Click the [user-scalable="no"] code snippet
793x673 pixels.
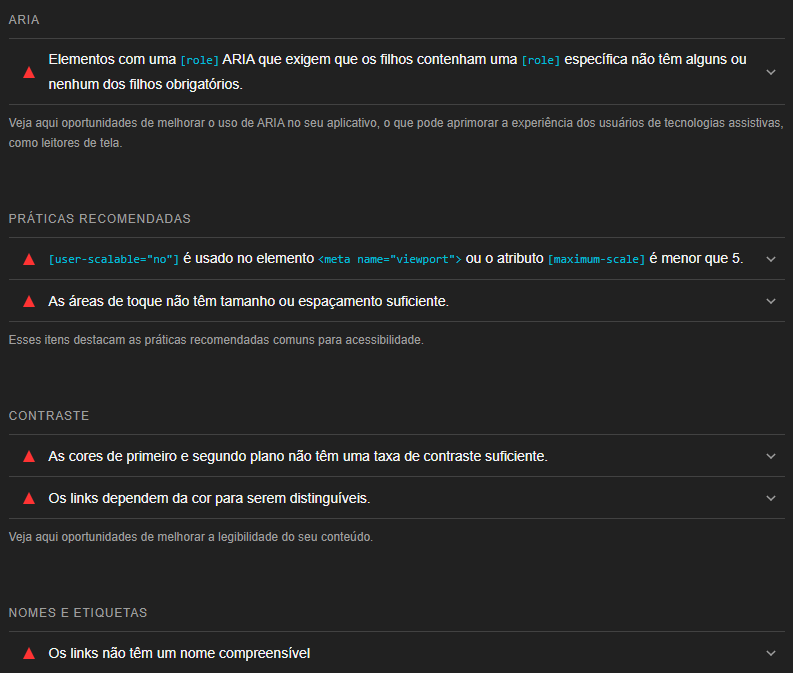pos(114,259)
